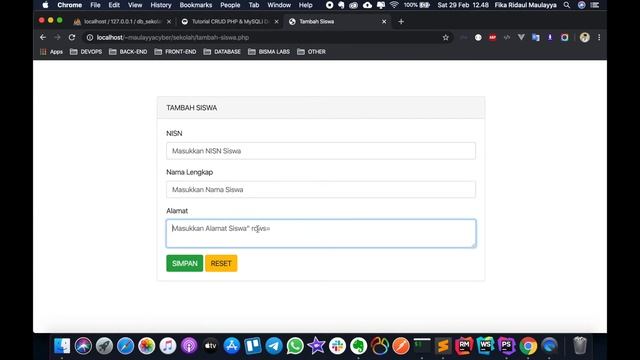
Task: Focus the Nama Lengkap input field
Action: (321, 189)
